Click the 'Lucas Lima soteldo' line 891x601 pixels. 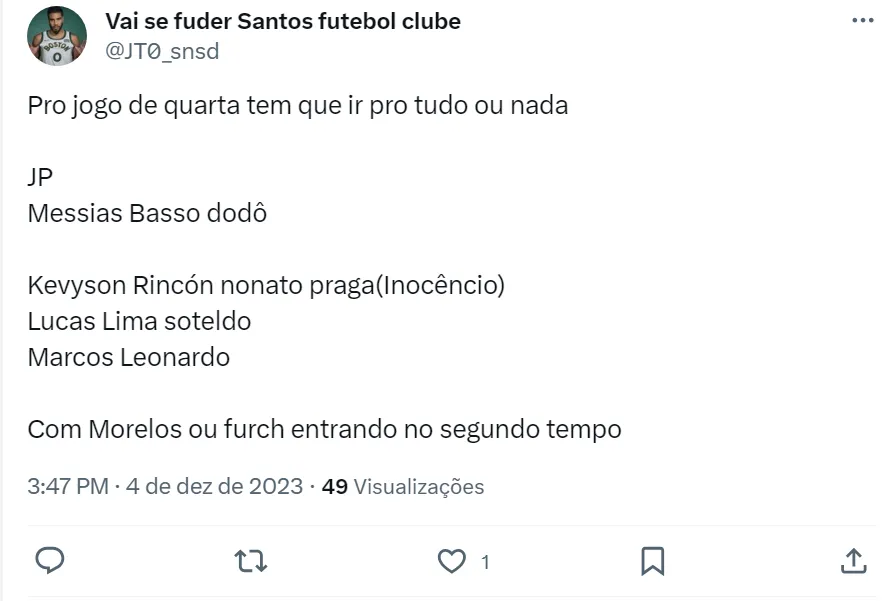point(139,321)
